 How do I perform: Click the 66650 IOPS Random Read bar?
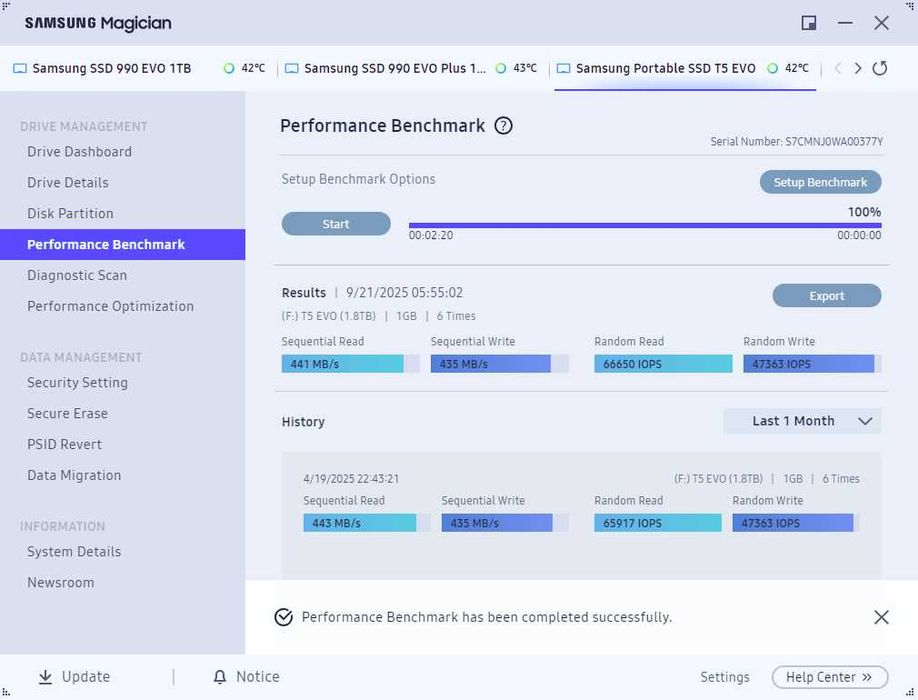663,364
